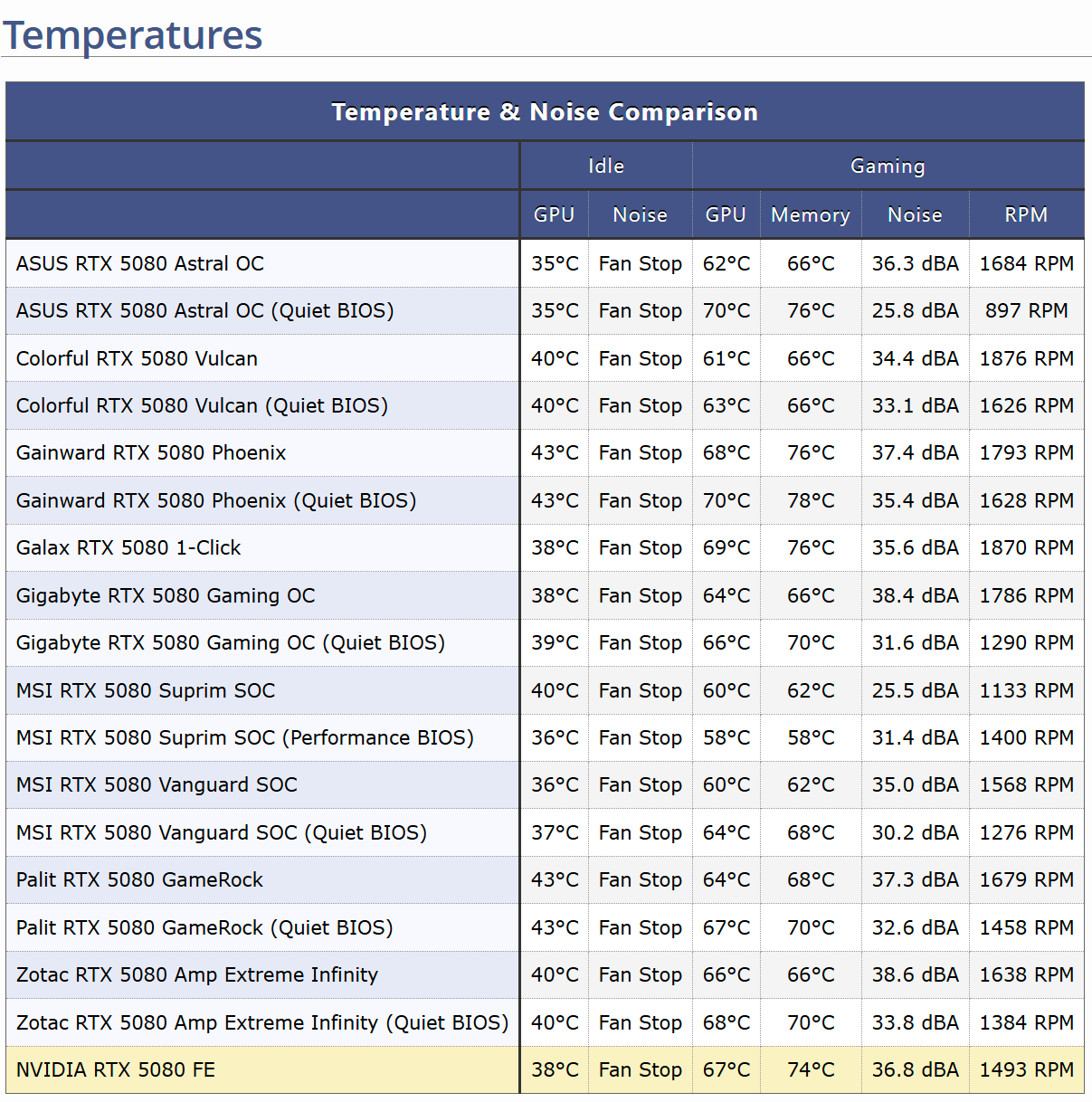Click the Memory column header
1092x1102 pixels.
[x=811, y=215]
